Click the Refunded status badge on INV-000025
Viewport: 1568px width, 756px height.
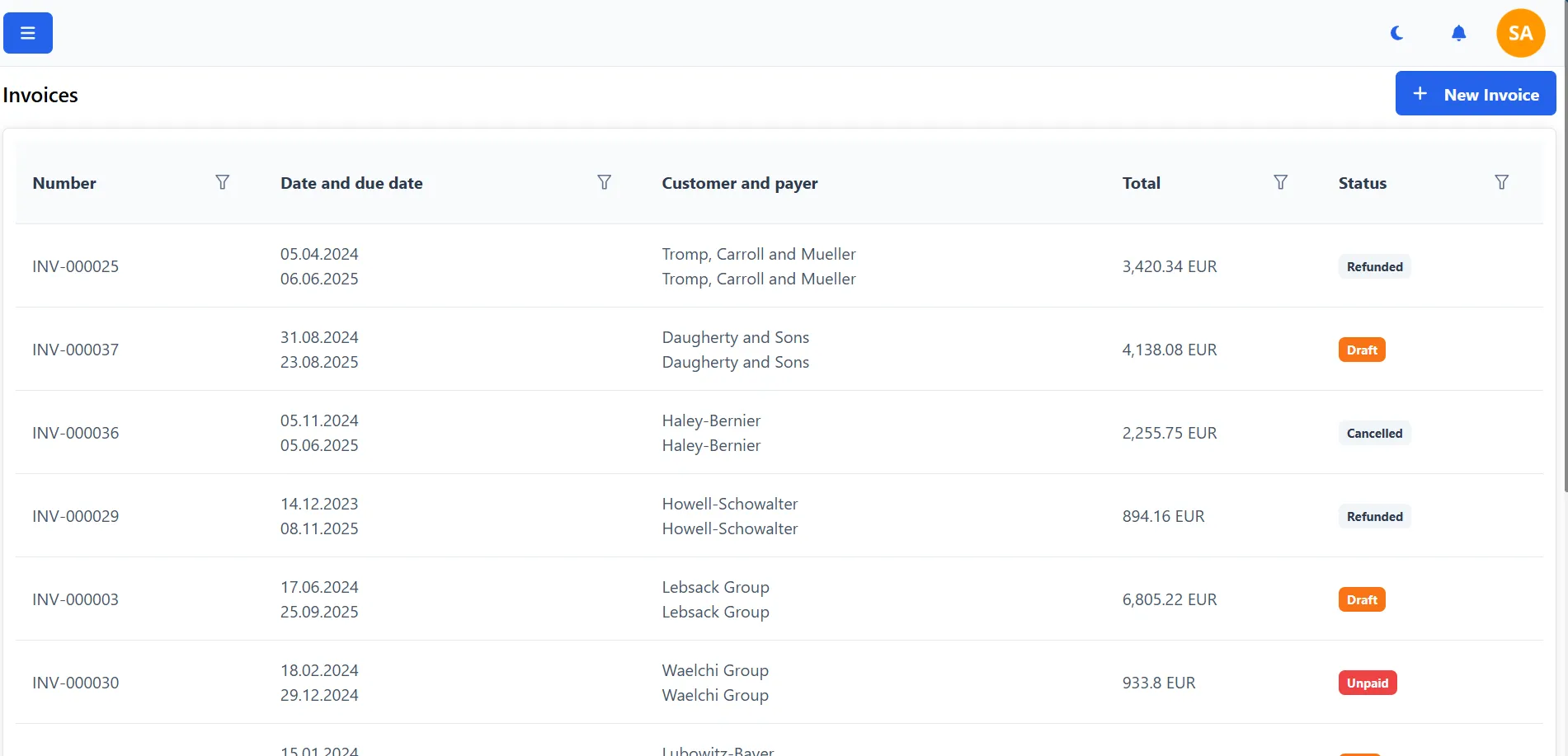click(1374, 266)
